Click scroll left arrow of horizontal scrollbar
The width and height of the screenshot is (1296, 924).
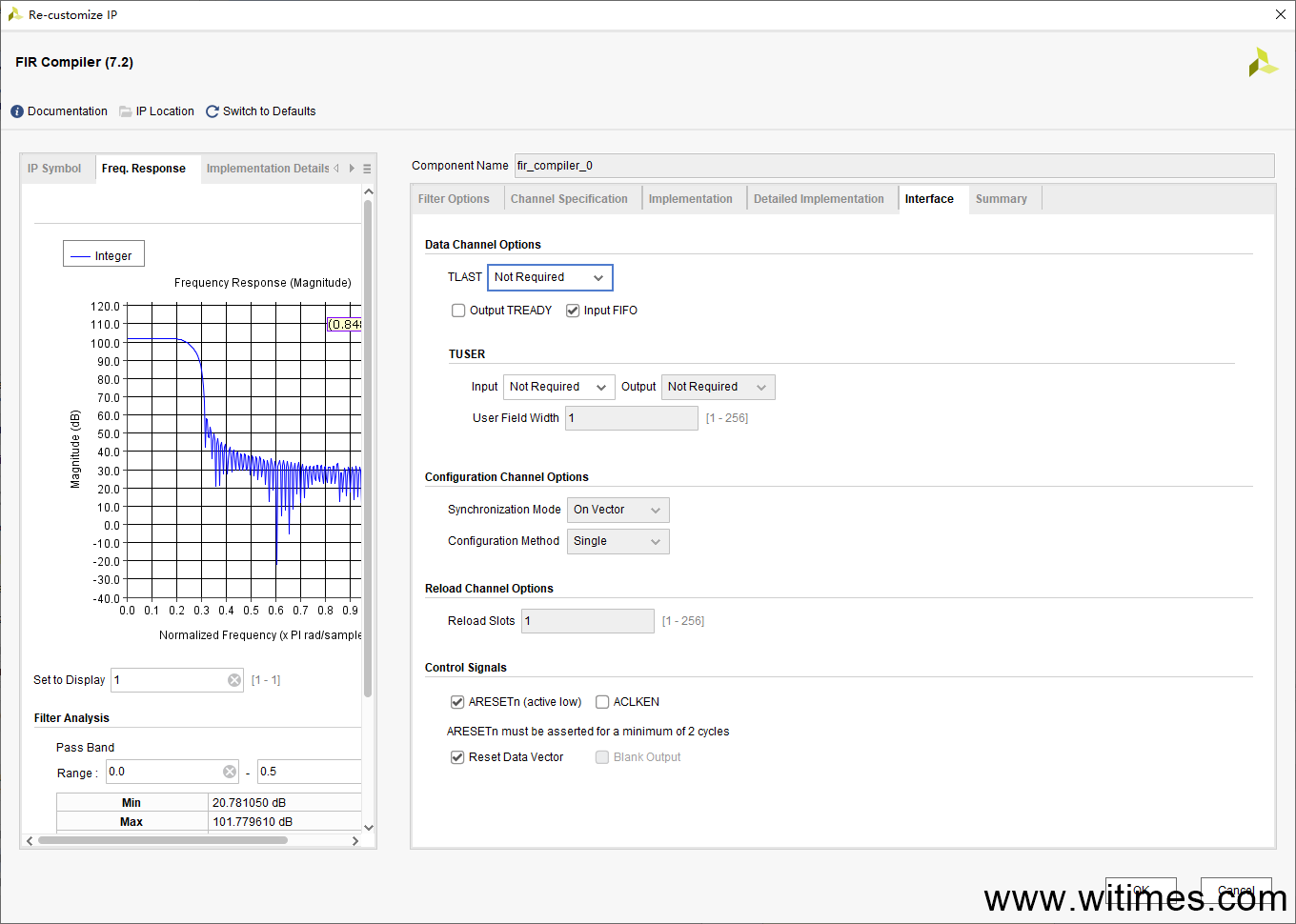30,841
